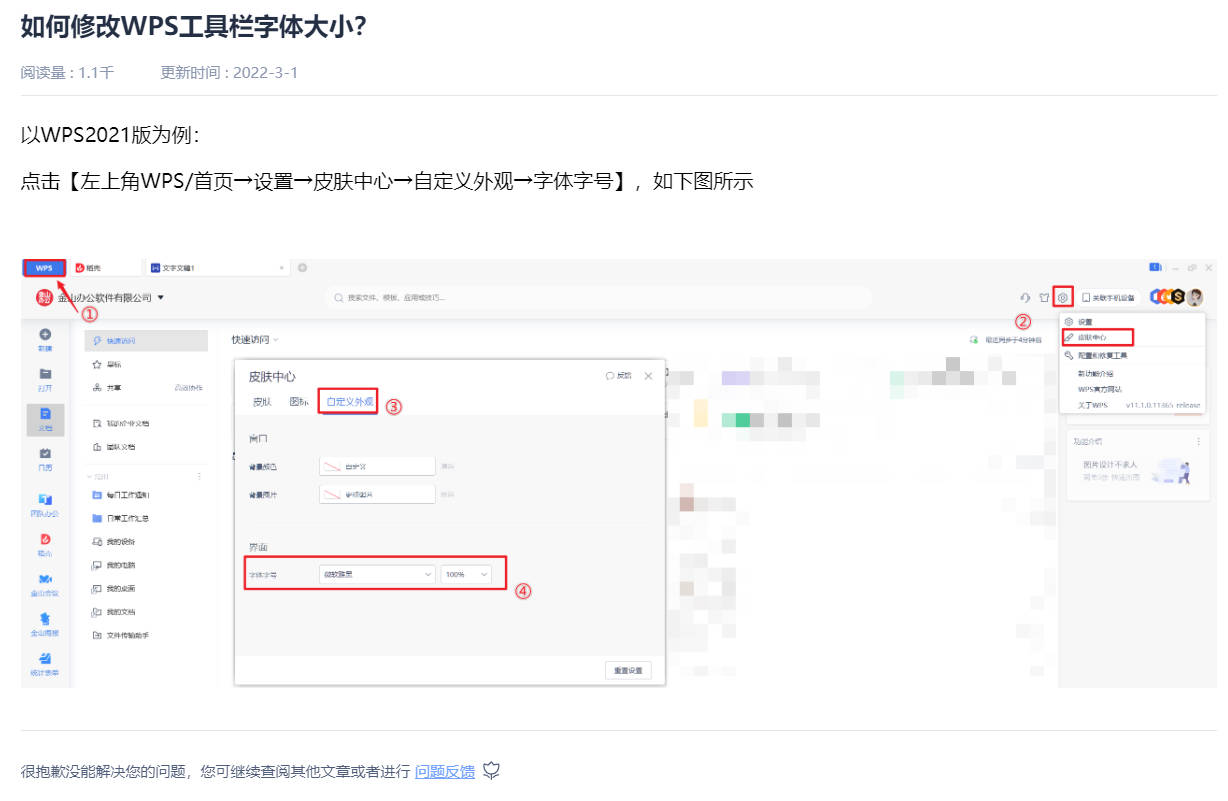Switch to the 皮肤 tab in 皮肤中心
Viewport: 1228px width, 801px height.
tap(262, 402)
